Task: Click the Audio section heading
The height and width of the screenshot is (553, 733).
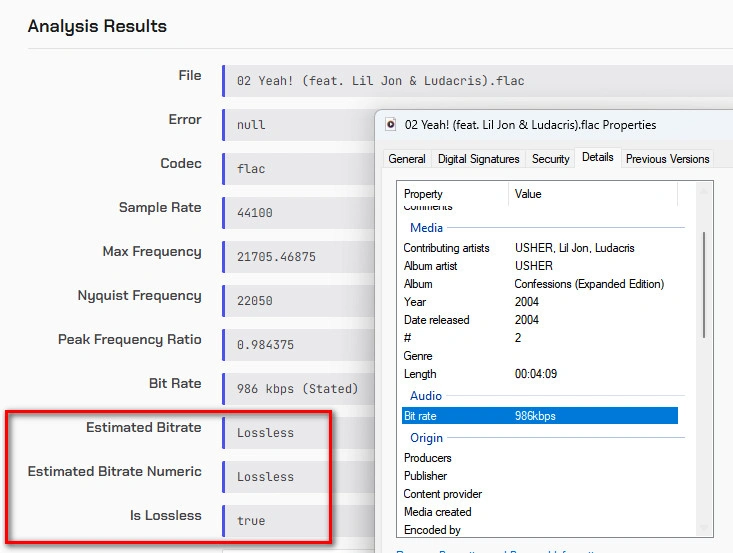Action: click(425, 396)
